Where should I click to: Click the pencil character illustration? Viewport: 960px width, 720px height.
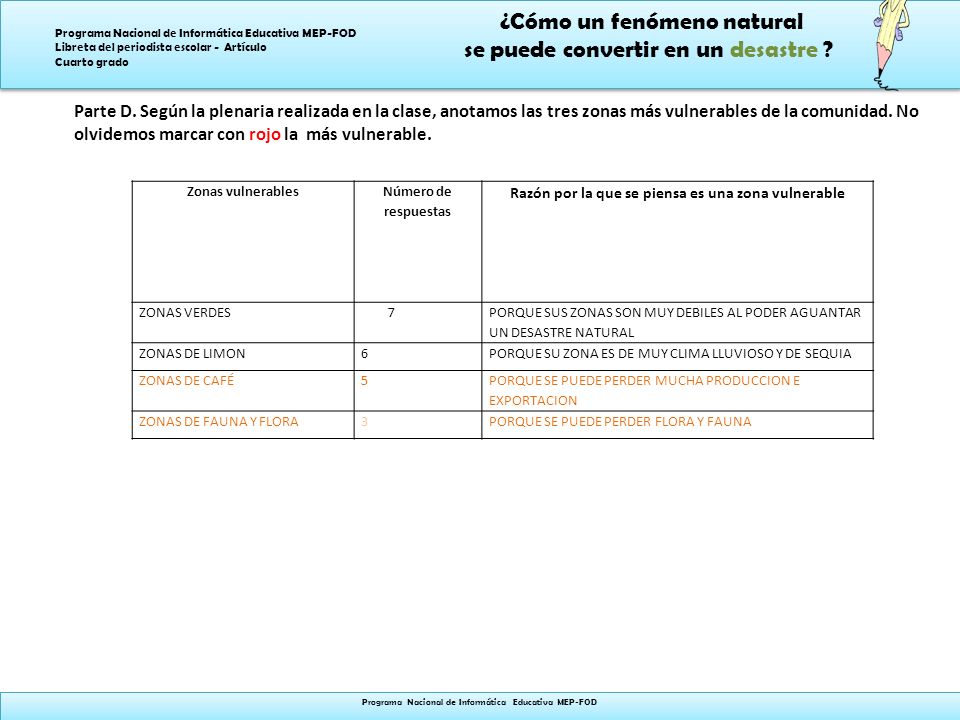pyautogui.click(x=892, y=44)
